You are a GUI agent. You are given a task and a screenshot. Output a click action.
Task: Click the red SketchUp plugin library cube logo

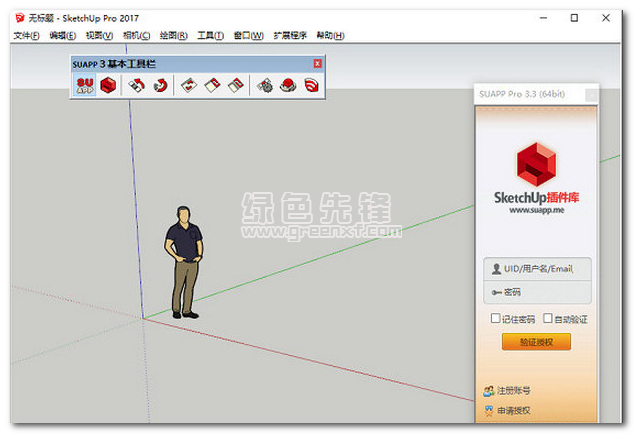536,164
